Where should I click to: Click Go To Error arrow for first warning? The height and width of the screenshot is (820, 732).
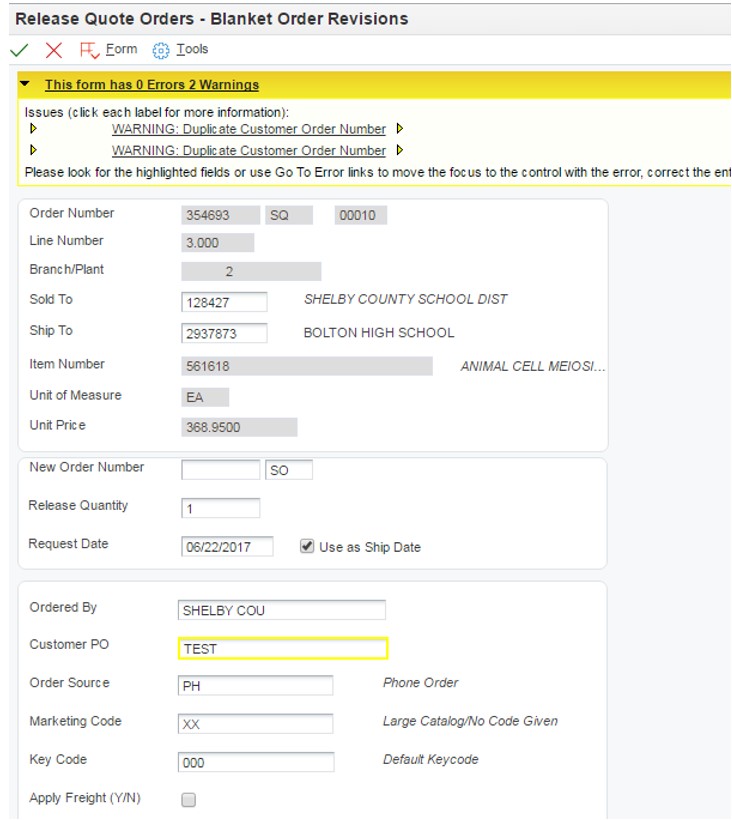[x=399, y=128]
